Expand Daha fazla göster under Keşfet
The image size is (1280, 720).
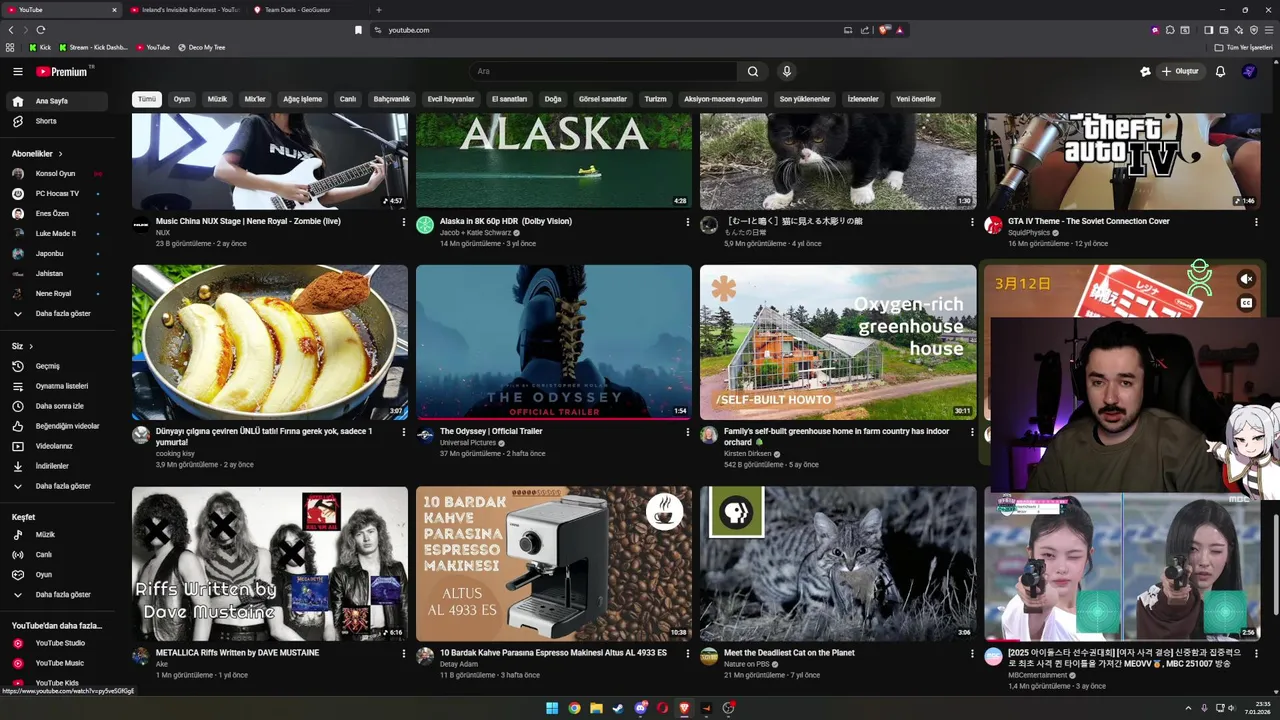pos(59,595)
